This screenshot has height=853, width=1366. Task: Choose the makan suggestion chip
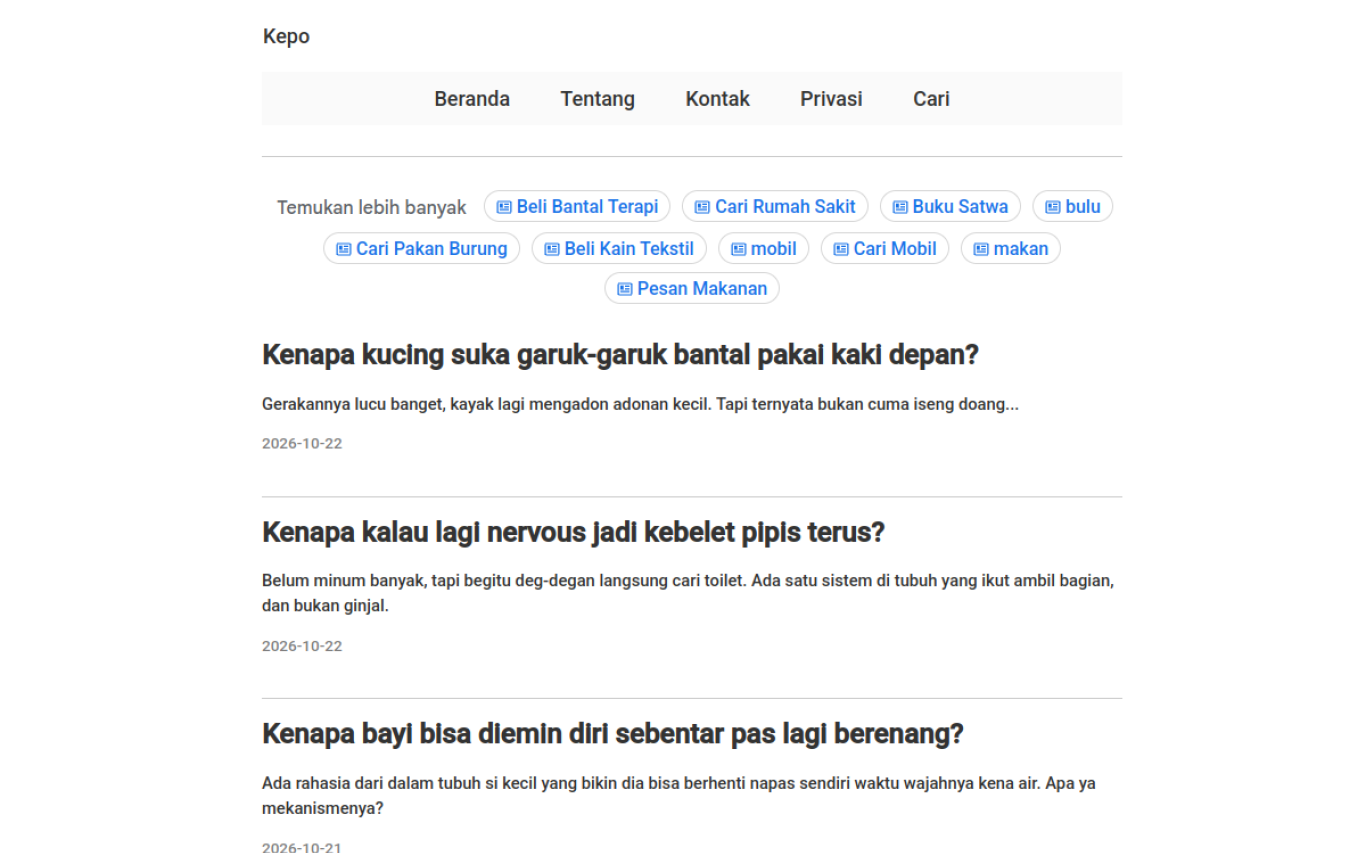[1011, 249]
